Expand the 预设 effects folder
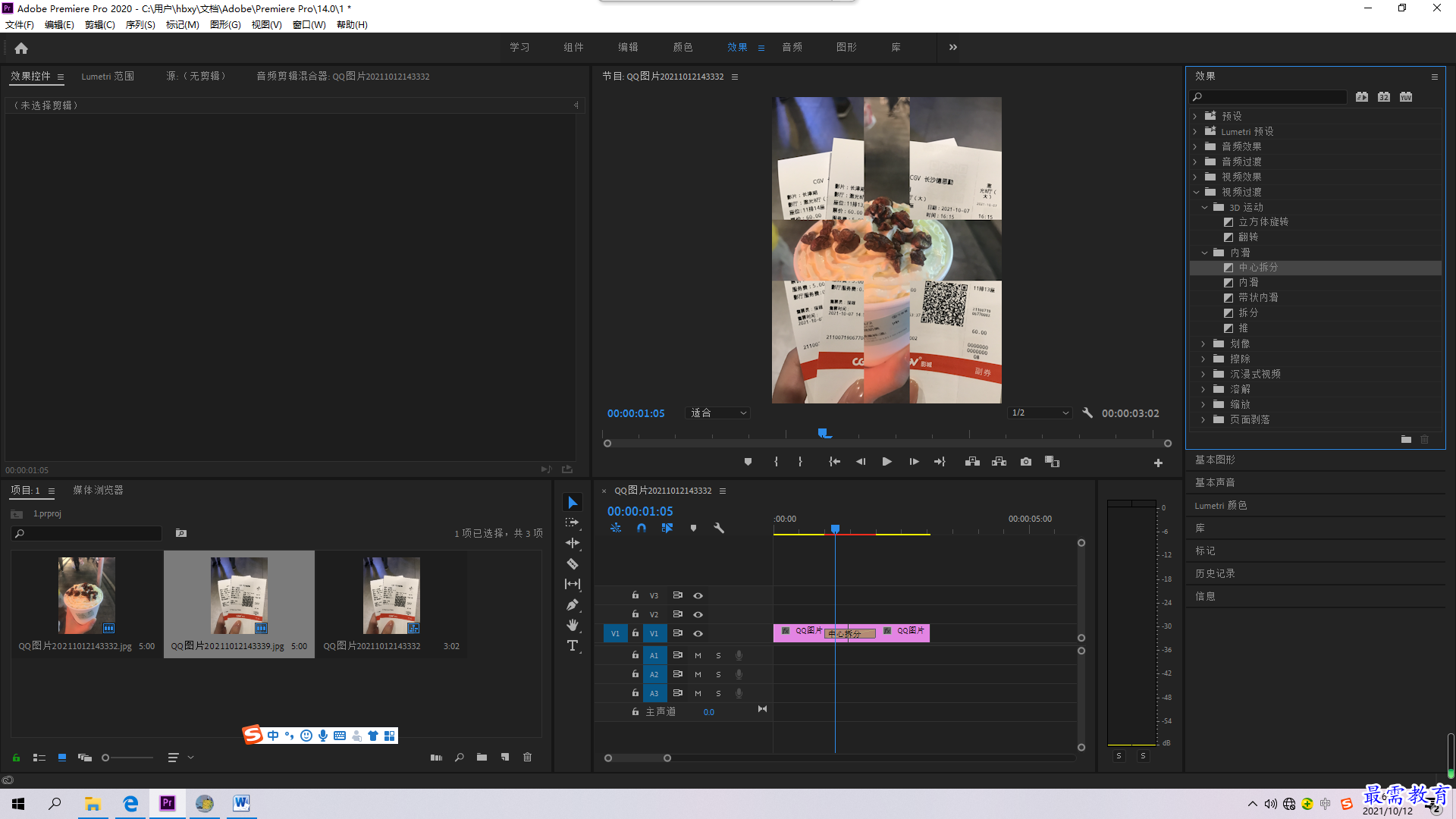The width and height of the screenshot is (1456, 819). click(1195, 116)
